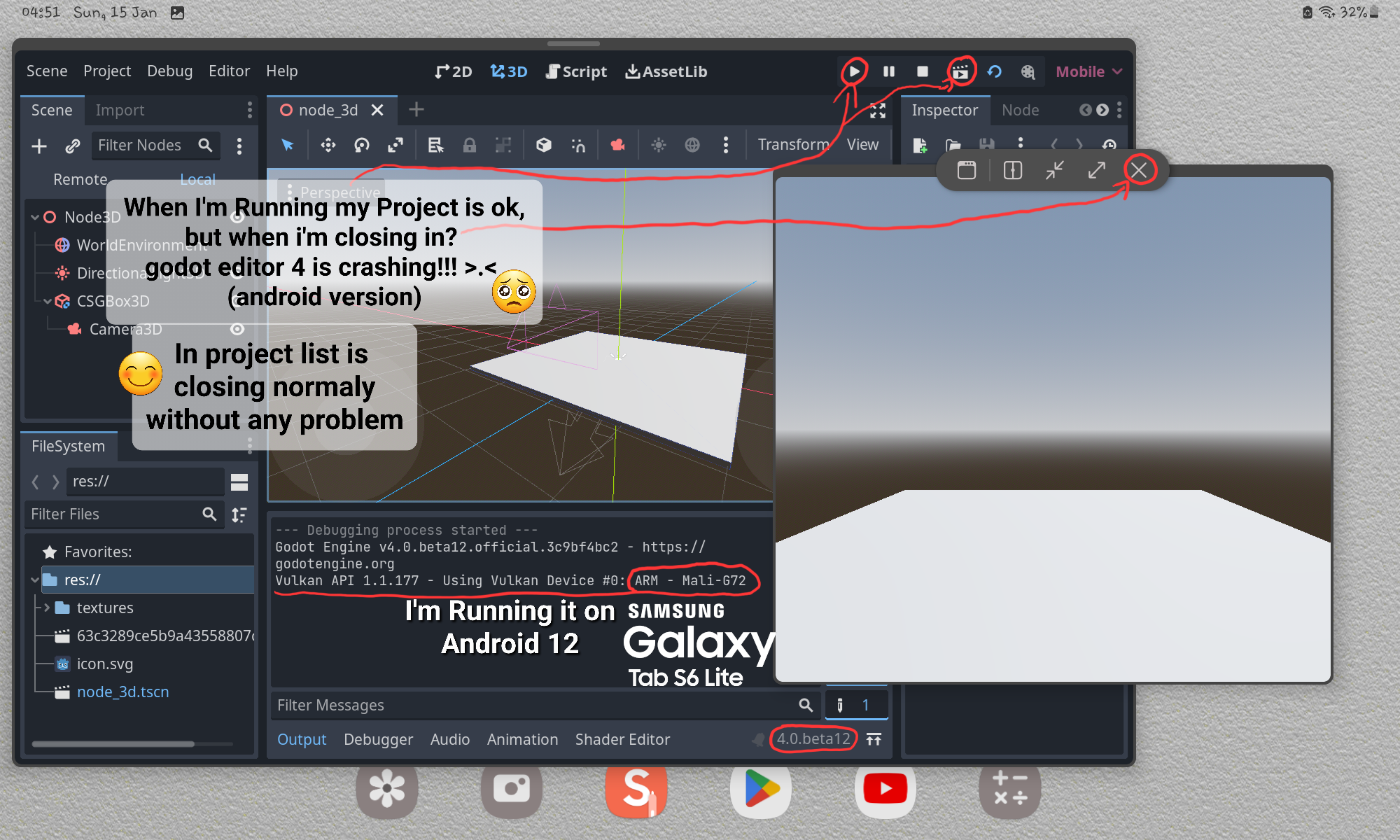Open the AssetLib workspace

(666, 71)
